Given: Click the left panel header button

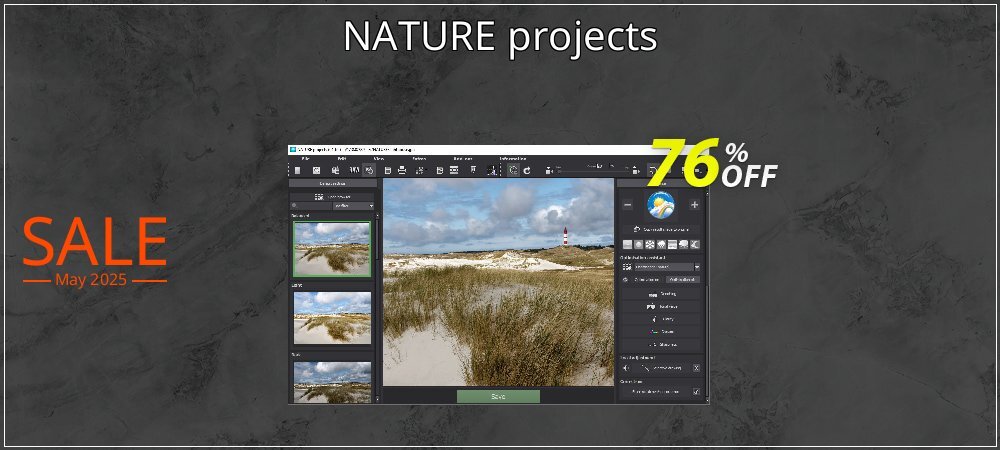Looking at the screenshot, I should coord(332,183).
